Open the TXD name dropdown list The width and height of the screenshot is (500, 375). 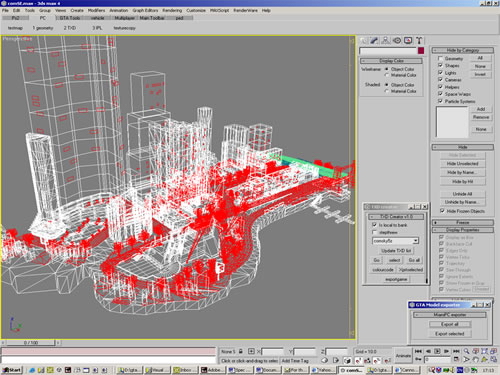416,241
